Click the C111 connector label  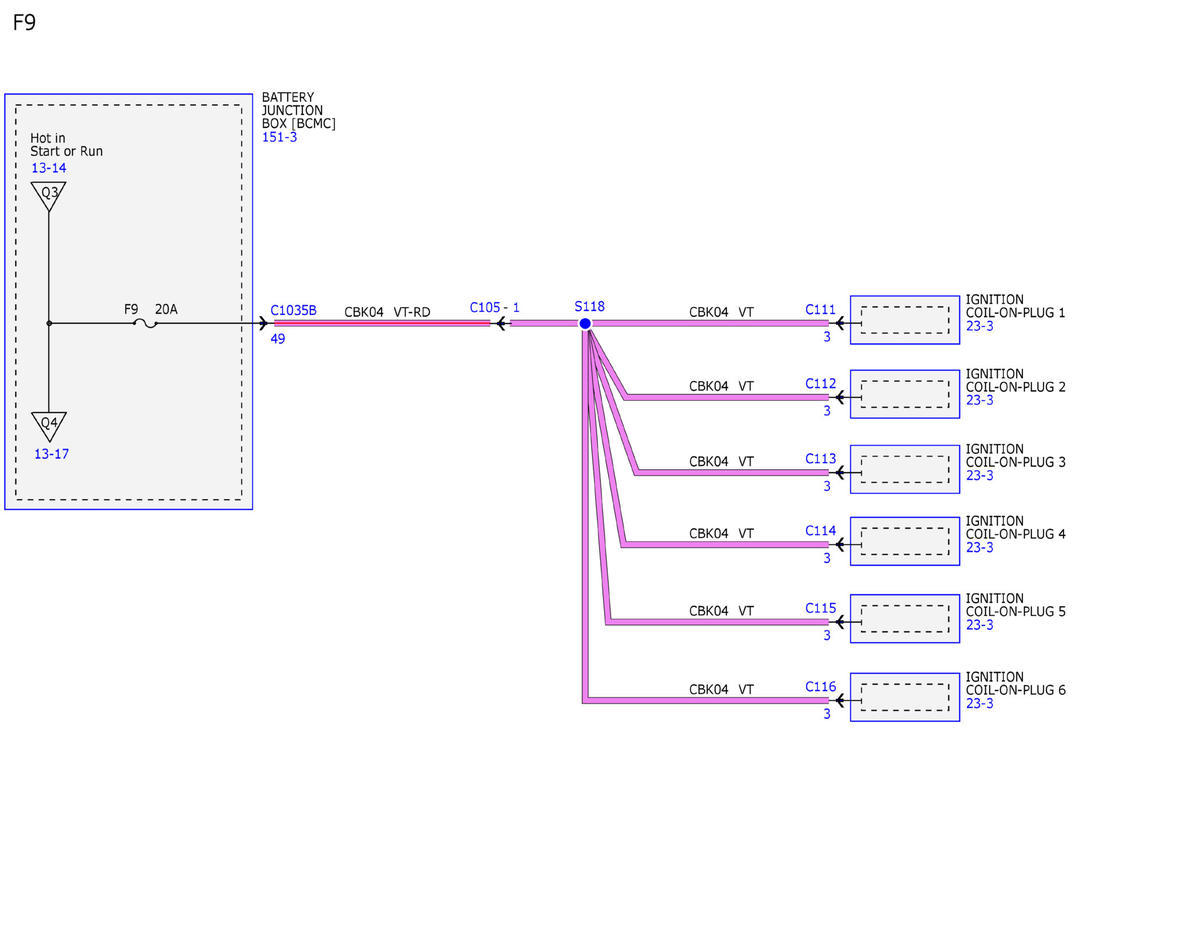coord(820,310)
